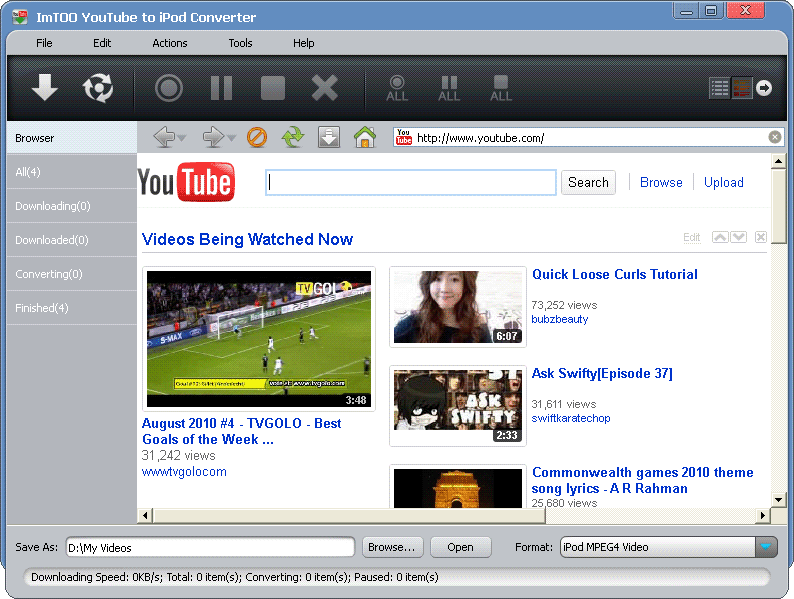Open the Help menu
This screenshot has width=794, height=599.
click(x=303, y=43)
